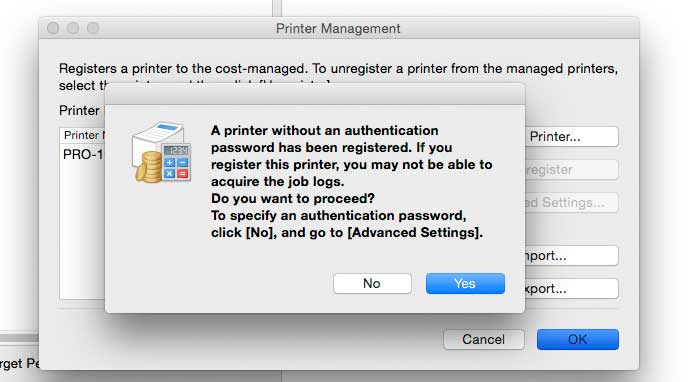
Task: Click the dimmed Advanced Settings... button
Action: pyautogui.click(x=572, y=203)
